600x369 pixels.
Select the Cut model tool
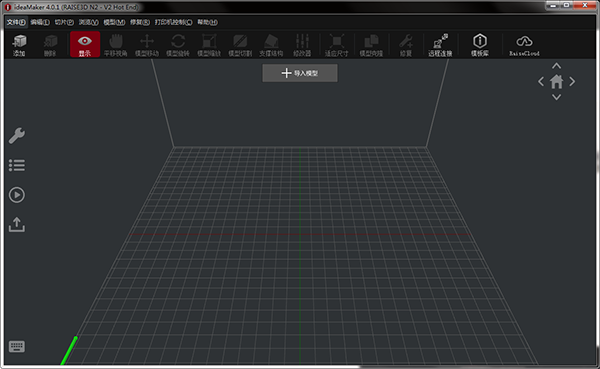(240, 45)
